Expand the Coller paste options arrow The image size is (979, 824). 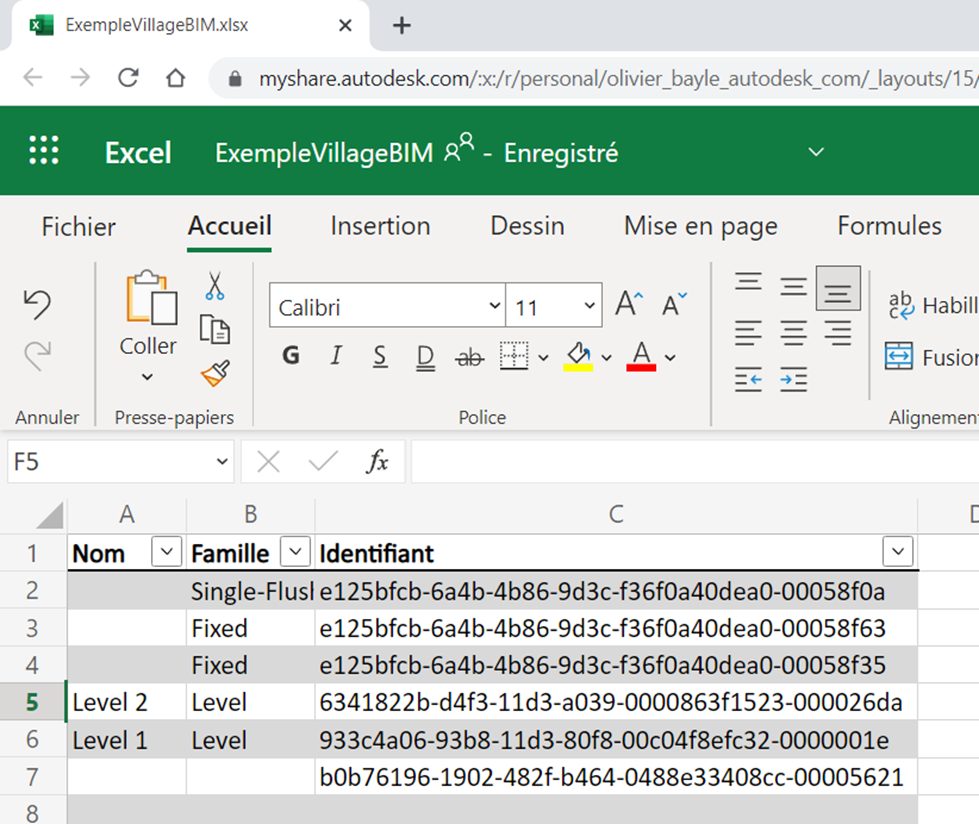click(147, 376)
